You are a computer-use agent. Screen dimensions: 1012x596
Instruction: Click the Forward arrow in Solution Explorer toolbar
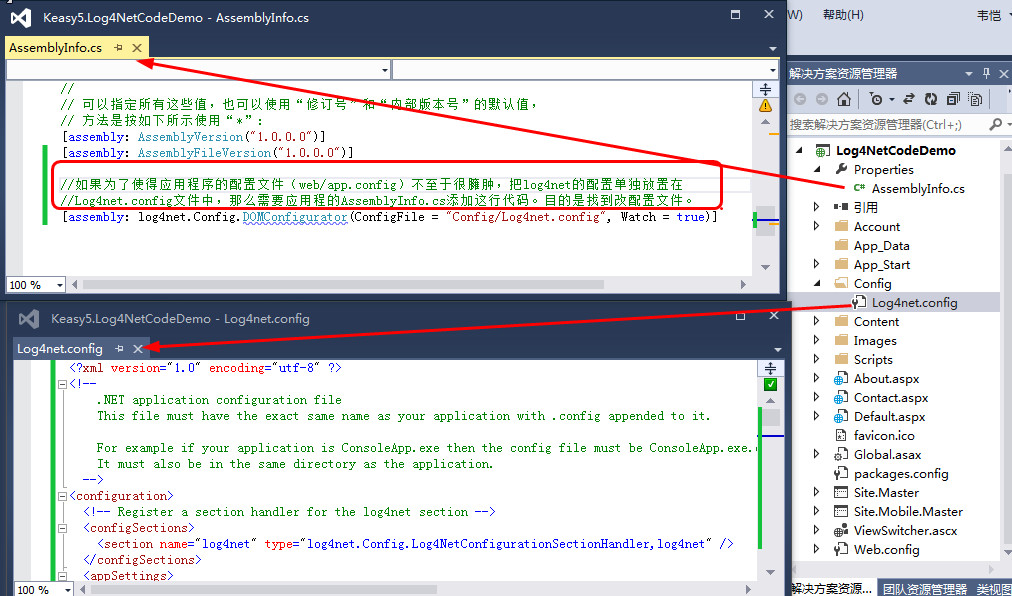tap(821, 99)
